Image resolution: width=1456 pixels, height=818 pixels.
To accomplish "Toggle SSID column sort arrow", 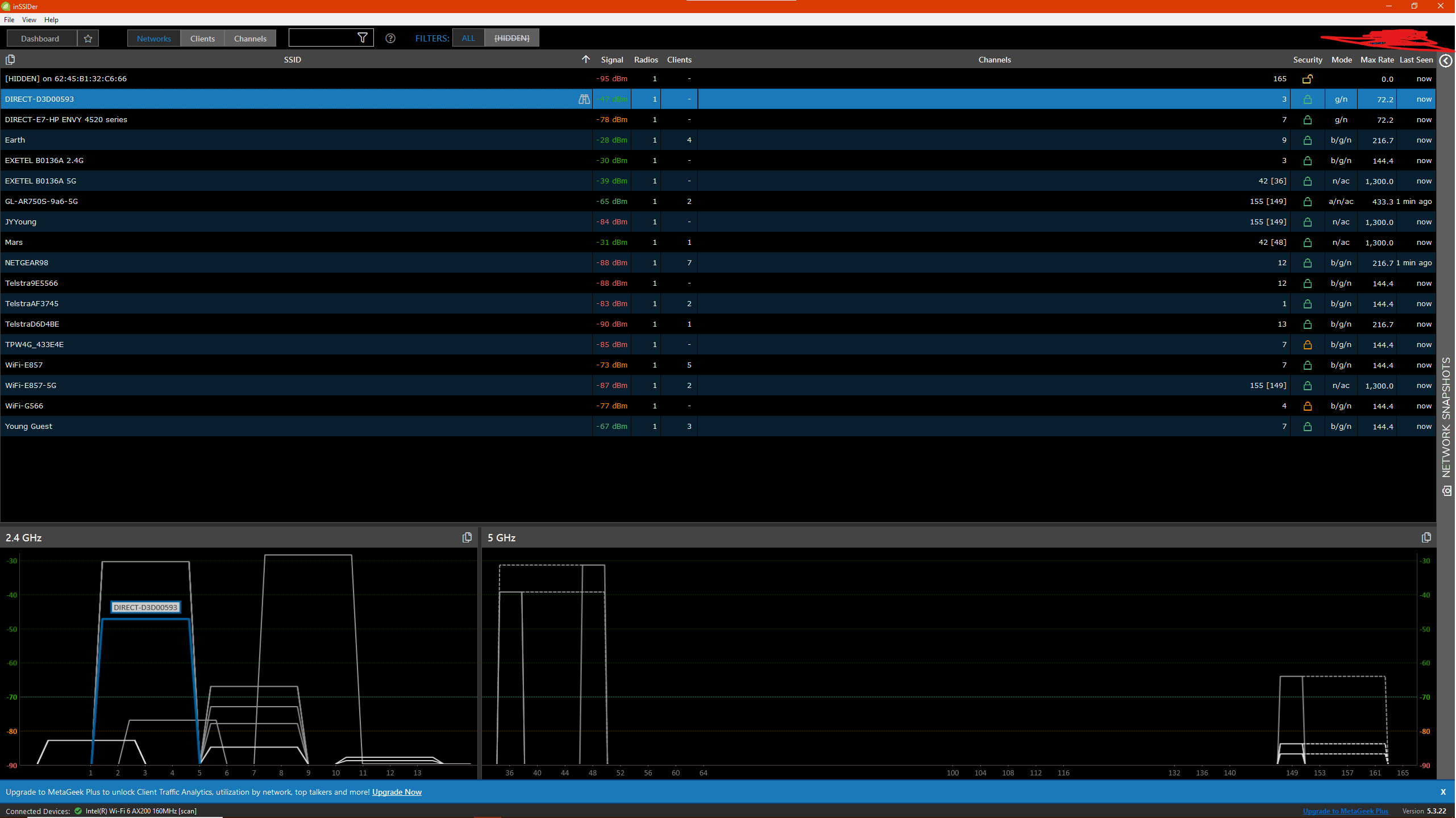I will click(x=585, y=59).
